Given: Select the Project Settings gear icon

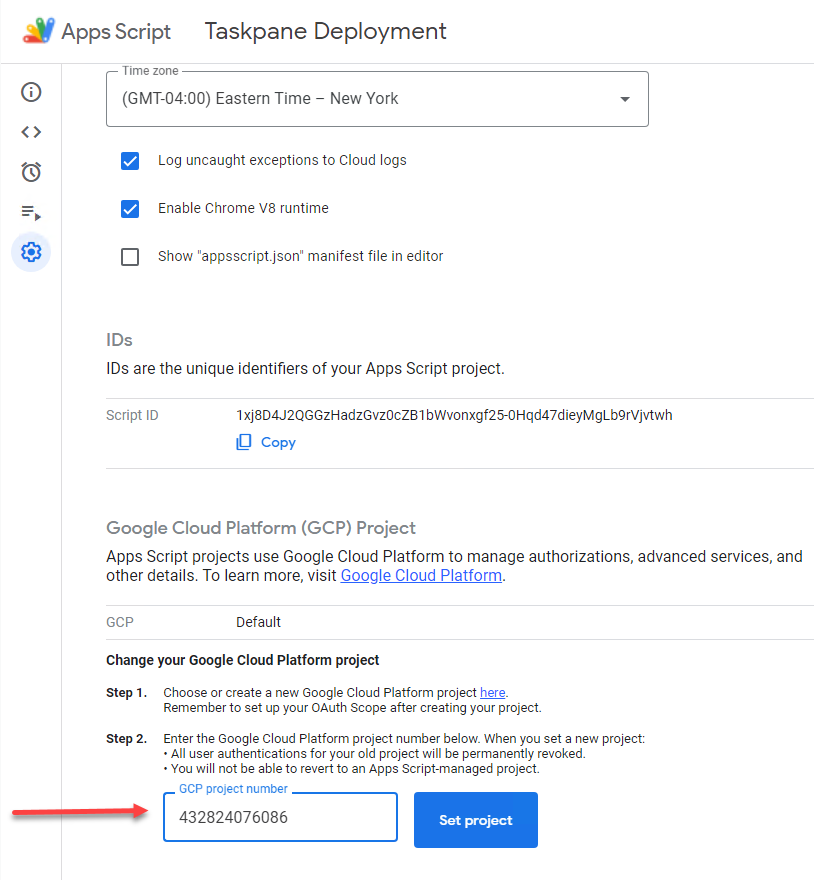Looking at the screenshot, I should 31,252.
